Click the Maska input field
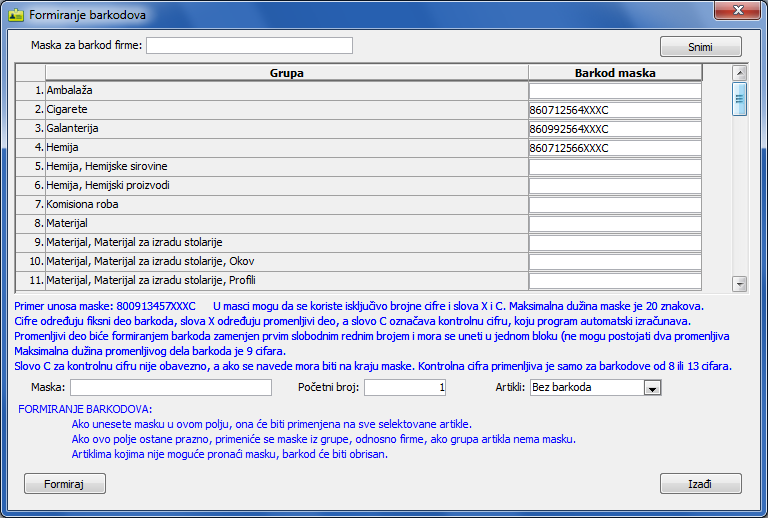This screenshot has height=518, width=768. click(170, 387)
